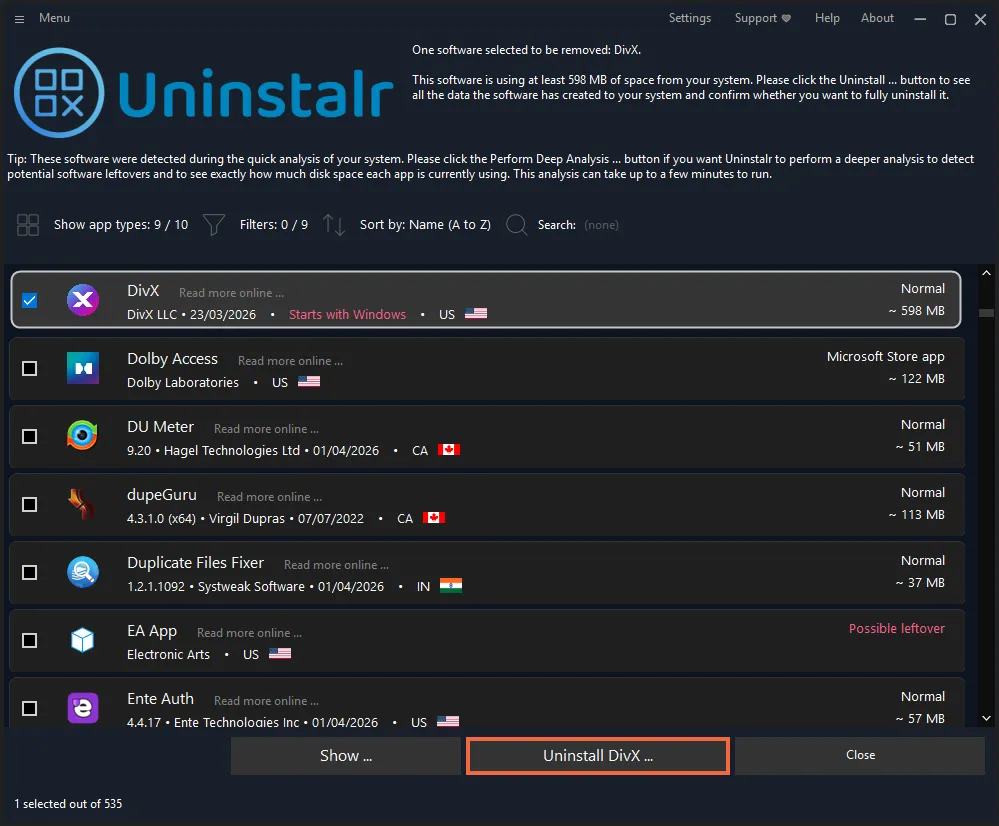Click the scrollbar down arrow
Screen dimensions: 999x826
coord(986,718)
